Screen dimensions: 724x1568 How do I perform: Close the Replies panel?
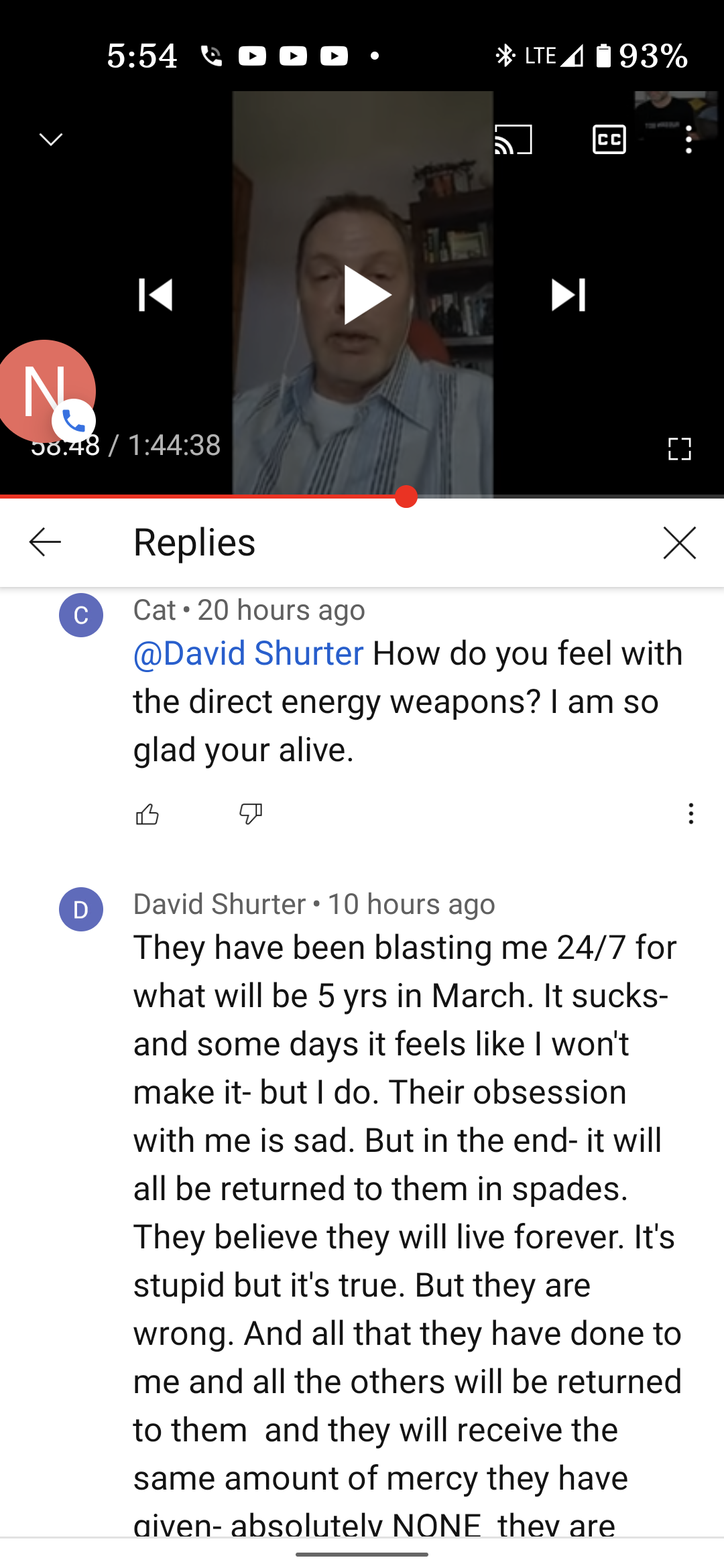point(680,542)
